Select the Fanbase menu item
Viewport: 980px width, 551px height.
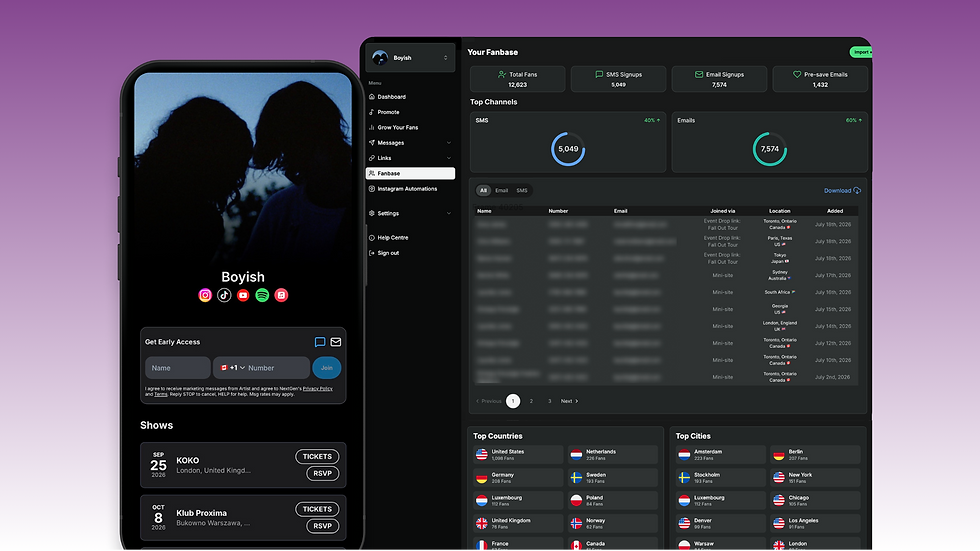410,174
